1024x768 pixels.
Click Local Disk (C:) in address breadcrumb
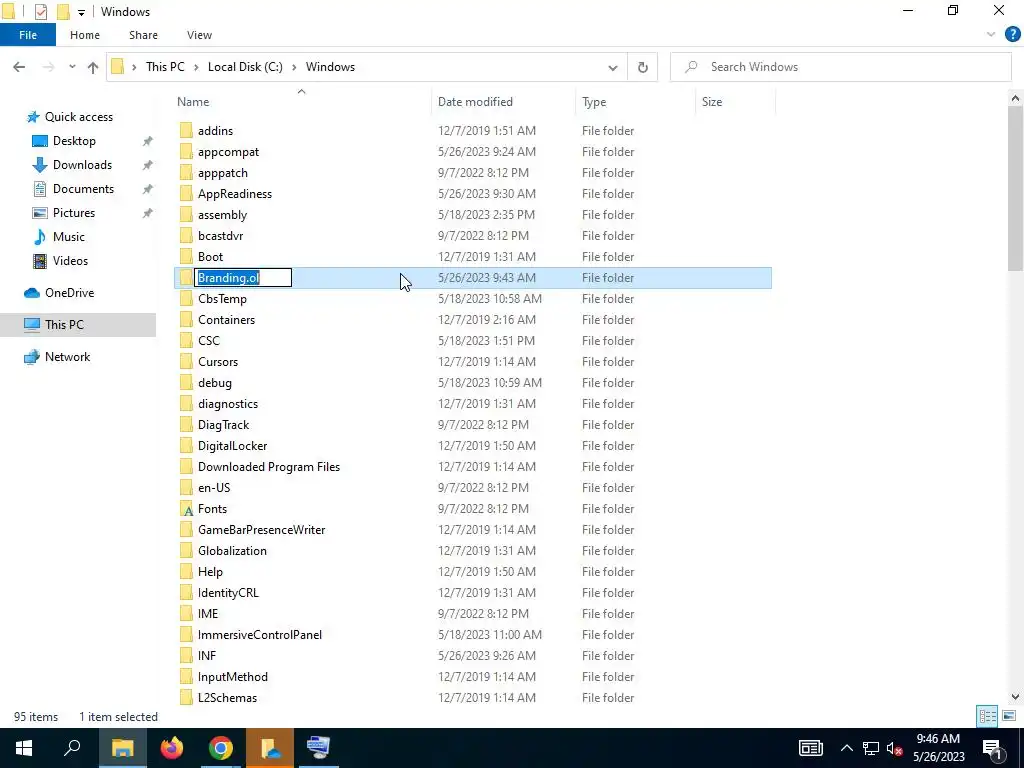245,67
